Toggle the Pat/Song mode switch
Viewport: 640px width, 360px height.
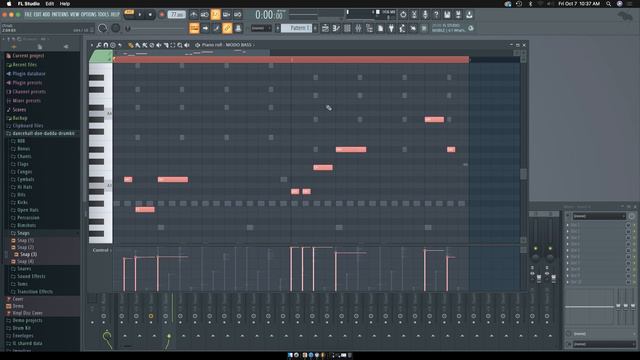[x=129, y=13]
